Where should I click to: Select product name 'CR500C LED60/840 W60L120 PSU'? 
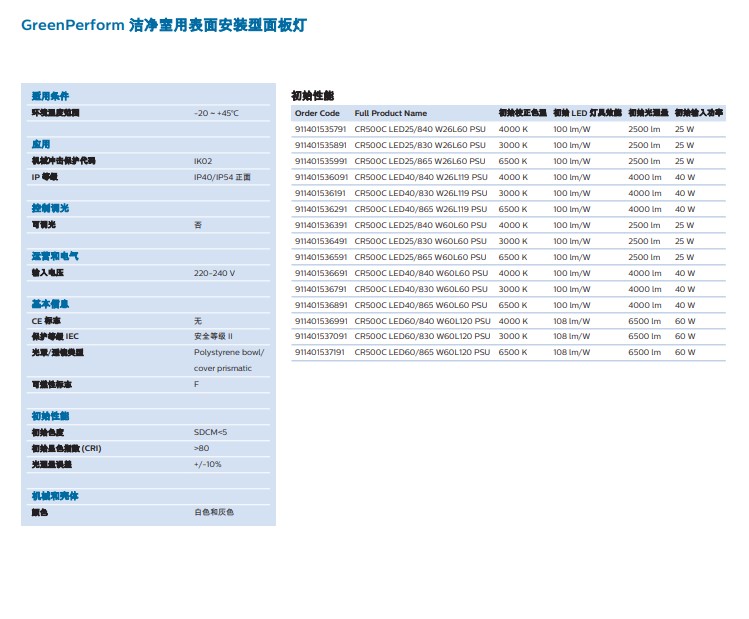(422, 321)
